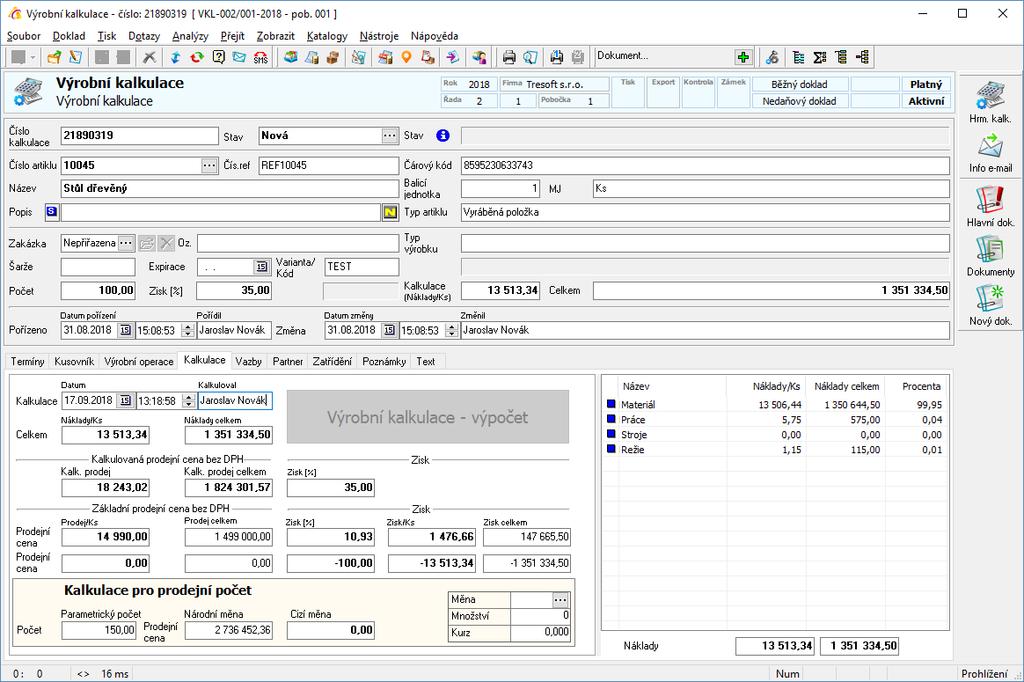Click the Datum pořízení time spinner
This screenshot has width=1024, height=682.
(x=188, y=331)
